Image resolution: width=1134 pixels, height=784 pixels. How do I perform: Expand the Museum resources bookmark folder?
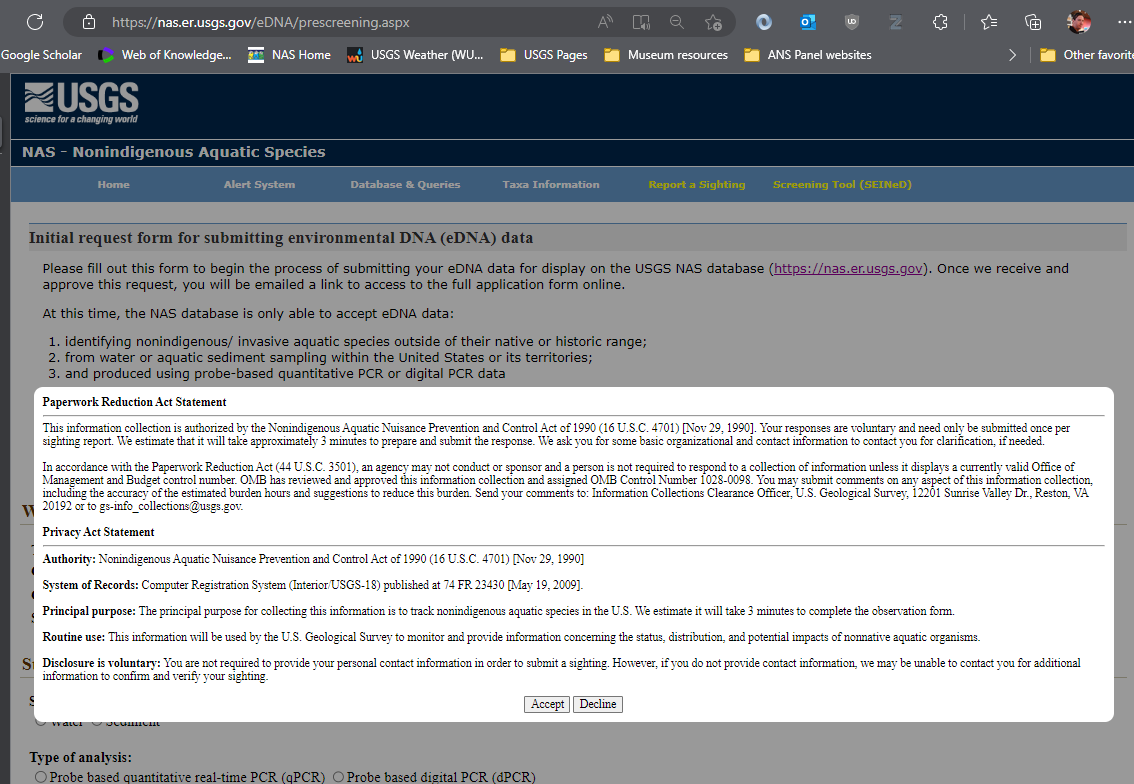click(x=666, y=55)
